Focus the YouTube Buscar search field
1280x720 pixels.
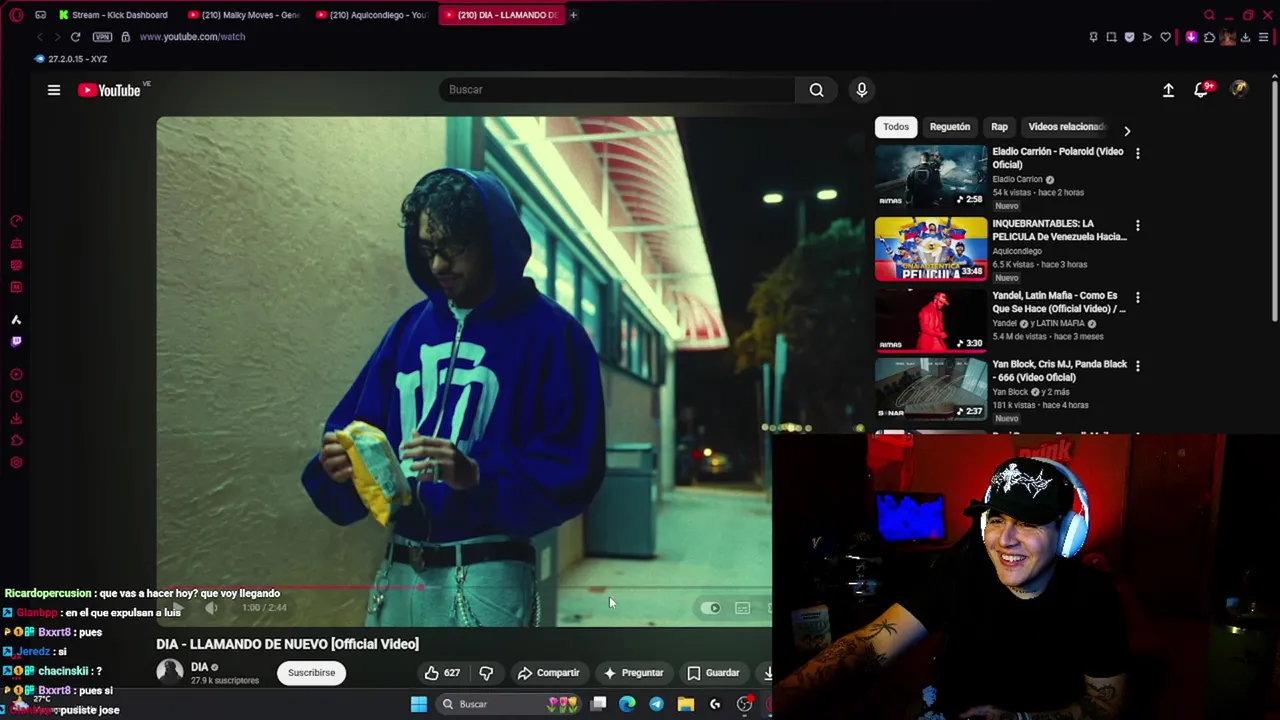[x=618, y=90]
